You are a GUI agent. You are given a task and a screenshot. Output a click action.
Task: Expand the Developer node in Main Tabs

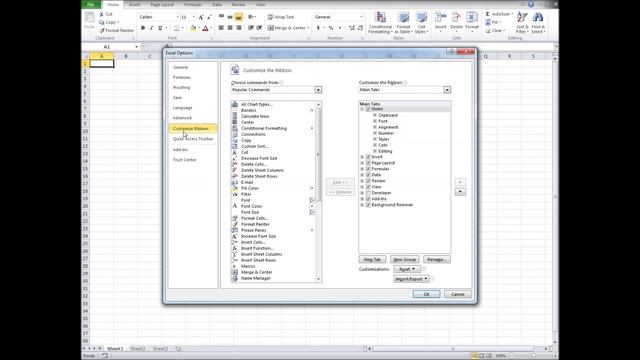pos(362,193)
